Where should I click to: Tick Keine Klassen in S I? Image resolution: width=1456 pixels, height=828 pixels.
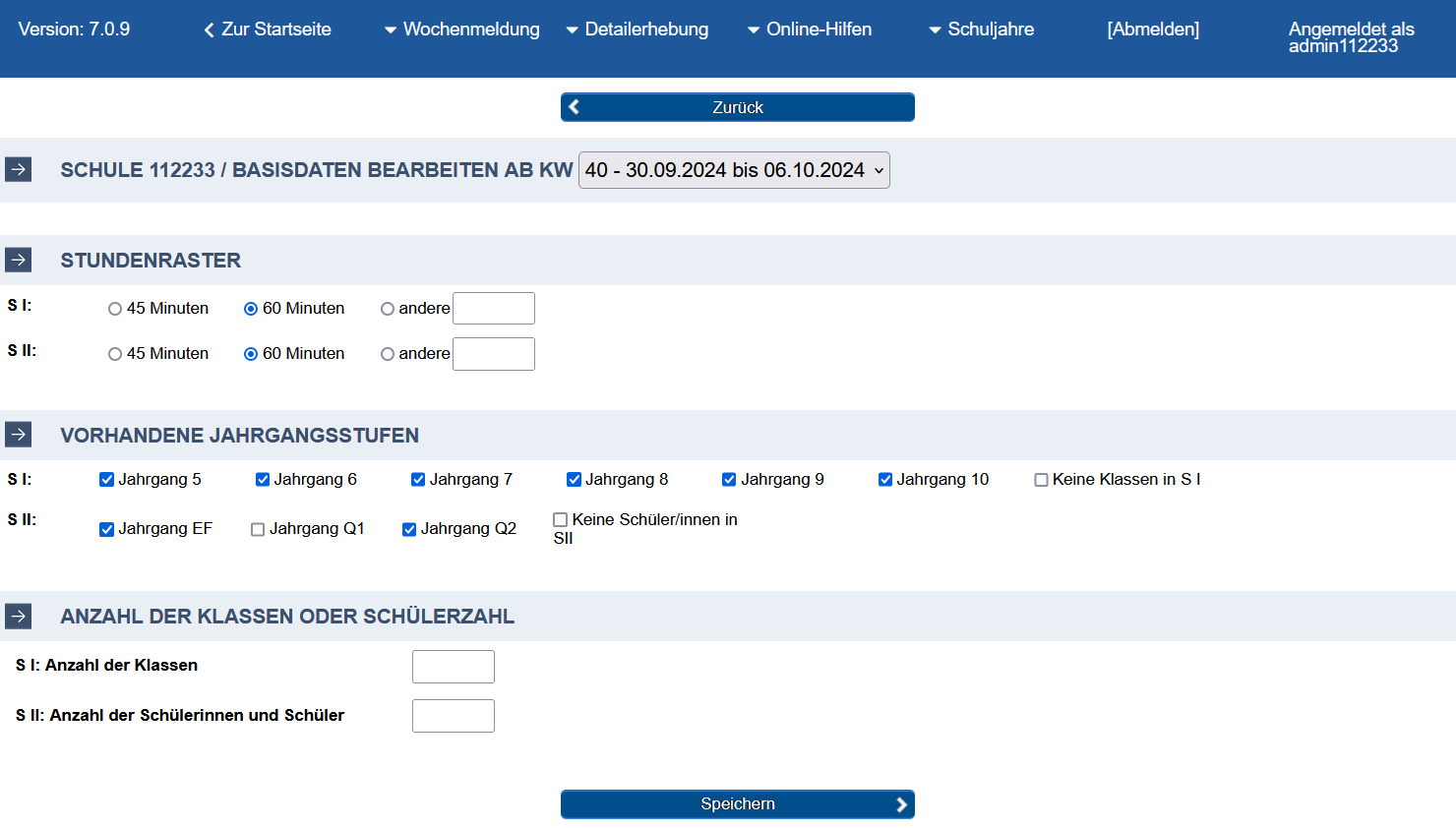[x=1041, y=480]
